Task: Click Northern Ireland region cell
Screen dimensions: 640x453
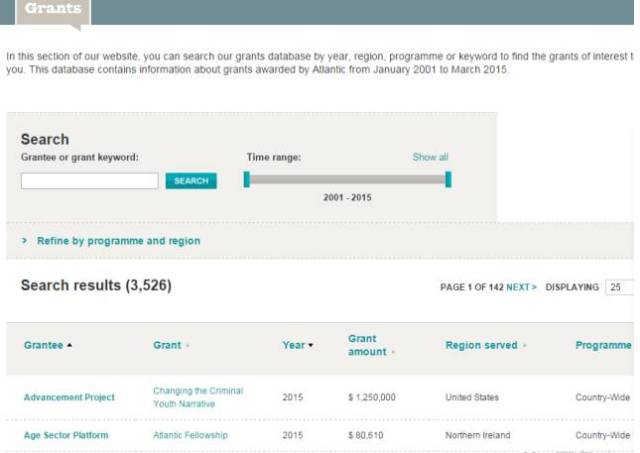Action: (x=478, y=435)
